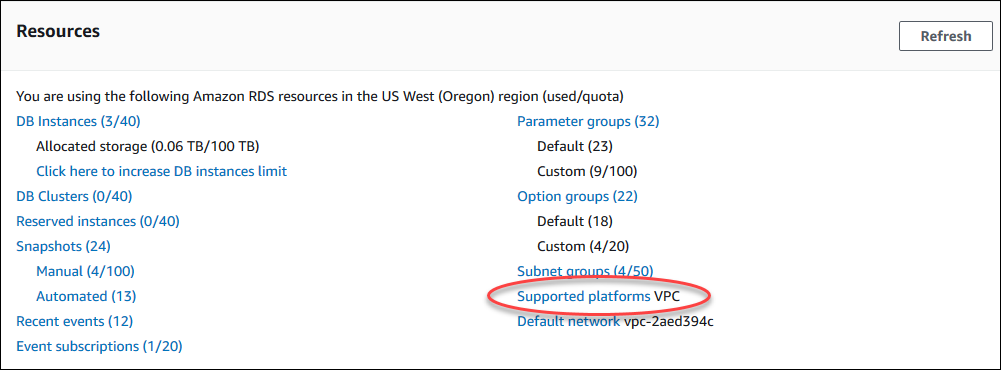Select Default (23) under Parameter groups
1001x370 pixels.
point(575,146)
